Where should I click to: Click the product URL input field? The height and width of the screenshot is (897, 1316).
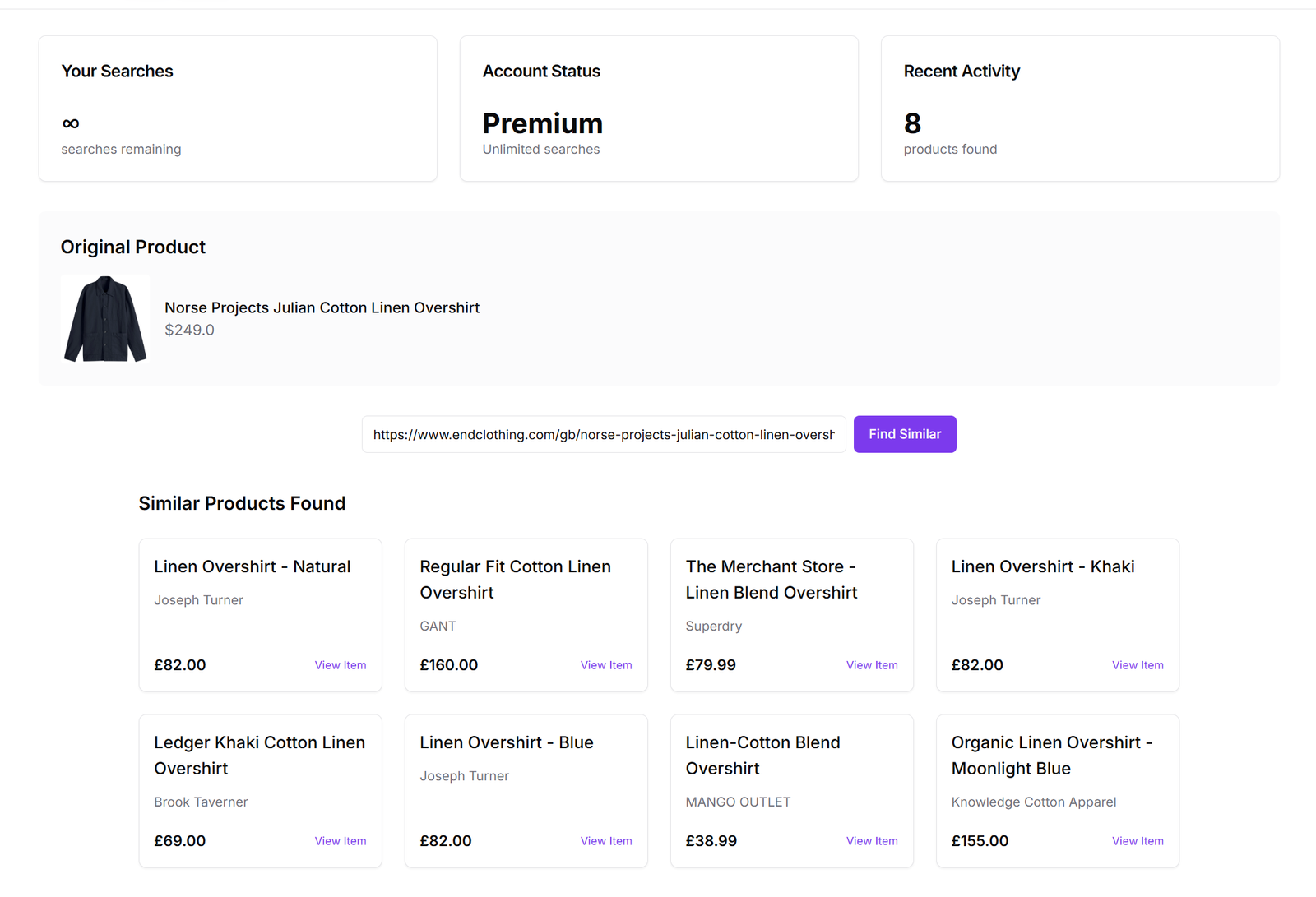[604, 434]
